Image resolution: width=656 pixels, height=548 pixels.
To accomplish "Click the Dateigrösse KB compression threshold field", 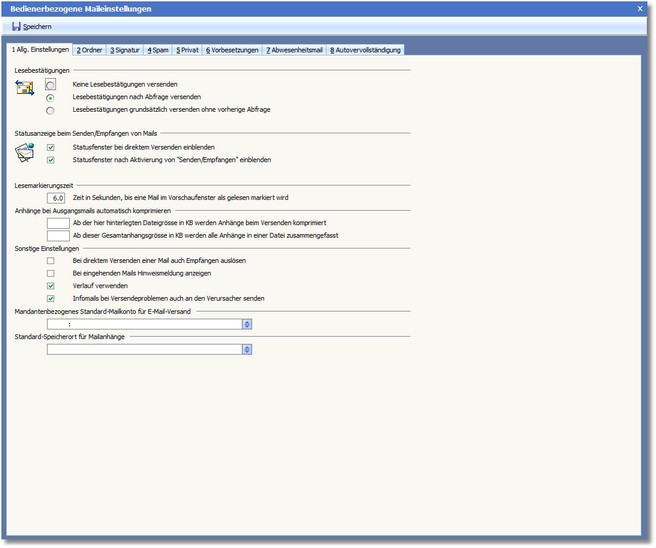I will [57, 223].
